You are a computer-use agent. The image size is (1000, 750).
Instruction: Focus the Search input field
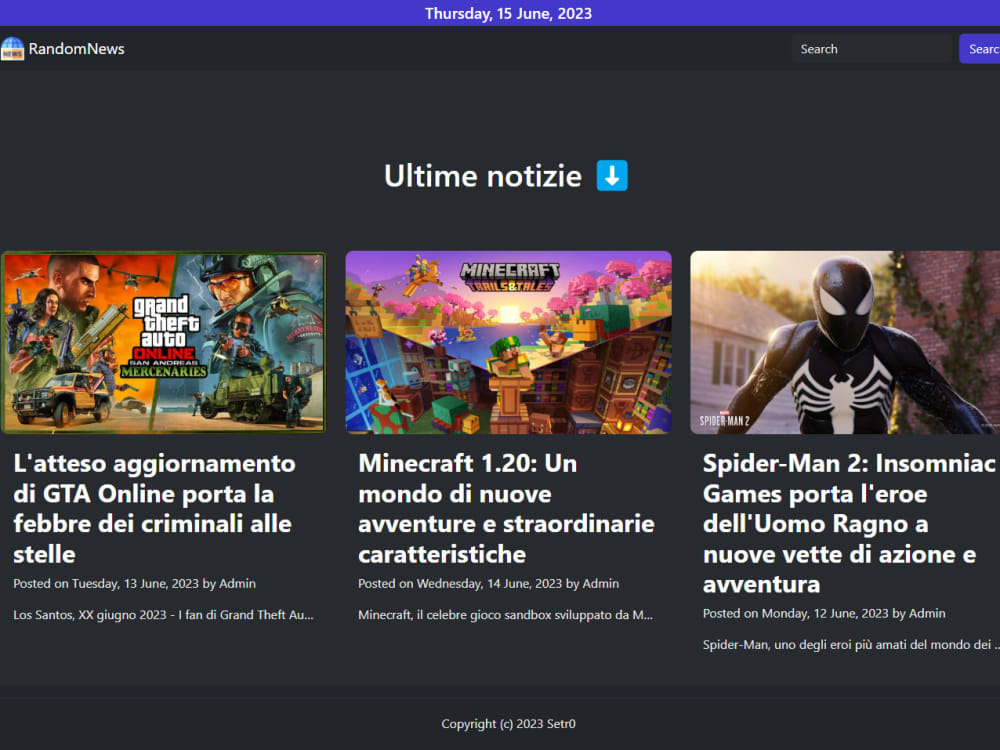tap(871, 49)
